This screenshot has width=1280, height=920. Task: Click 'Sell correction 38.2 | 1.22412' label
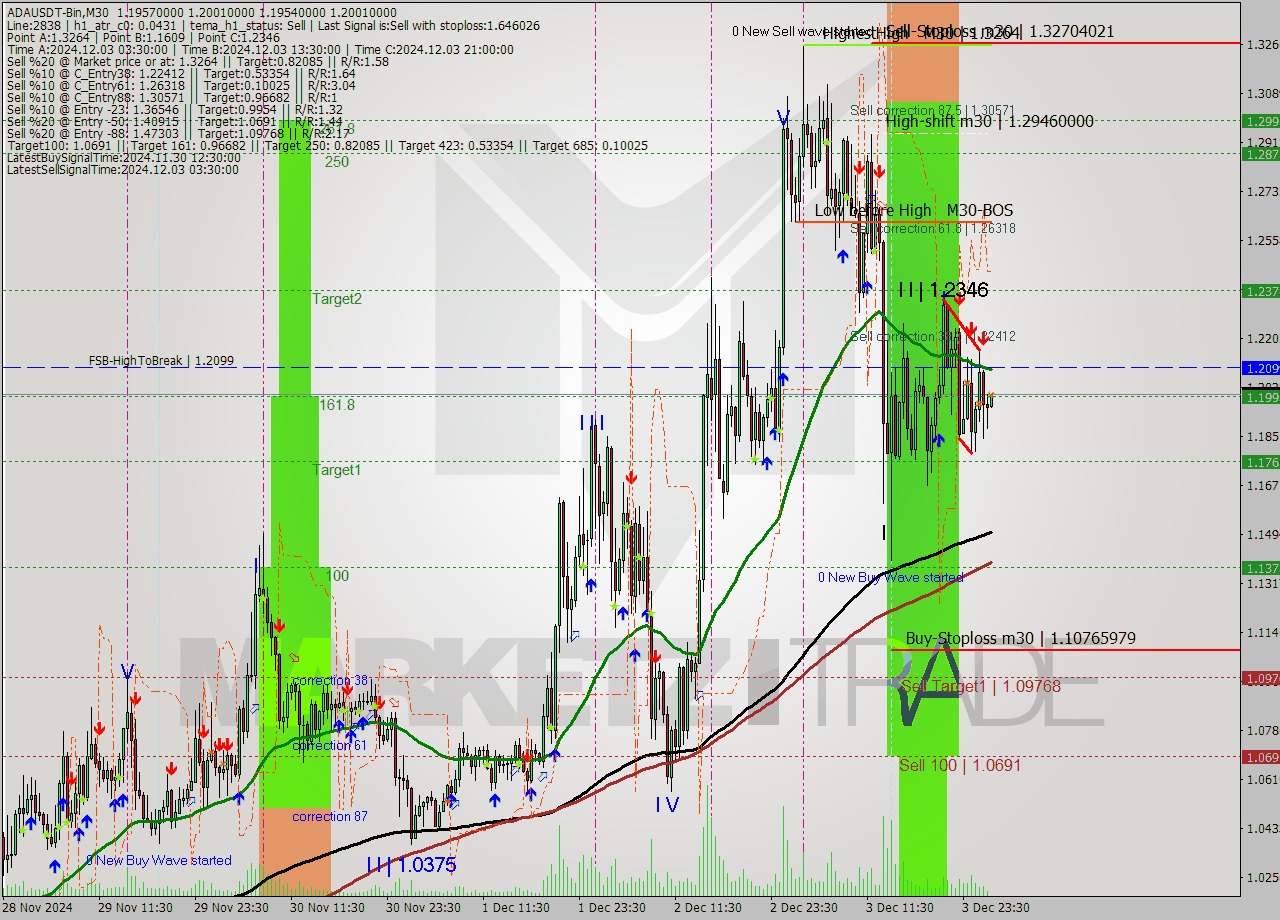coord(932,336)
